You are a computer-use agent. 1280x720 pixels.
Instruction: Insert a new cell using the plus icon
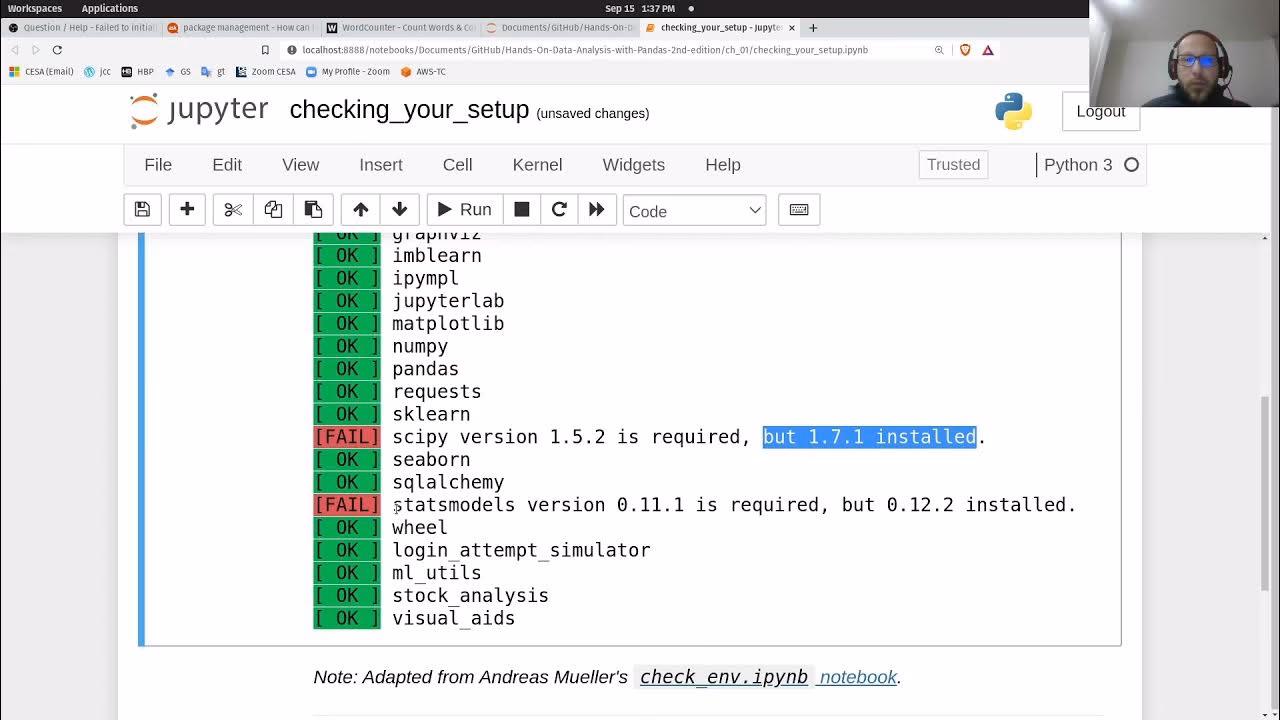[x=187, y=209]
